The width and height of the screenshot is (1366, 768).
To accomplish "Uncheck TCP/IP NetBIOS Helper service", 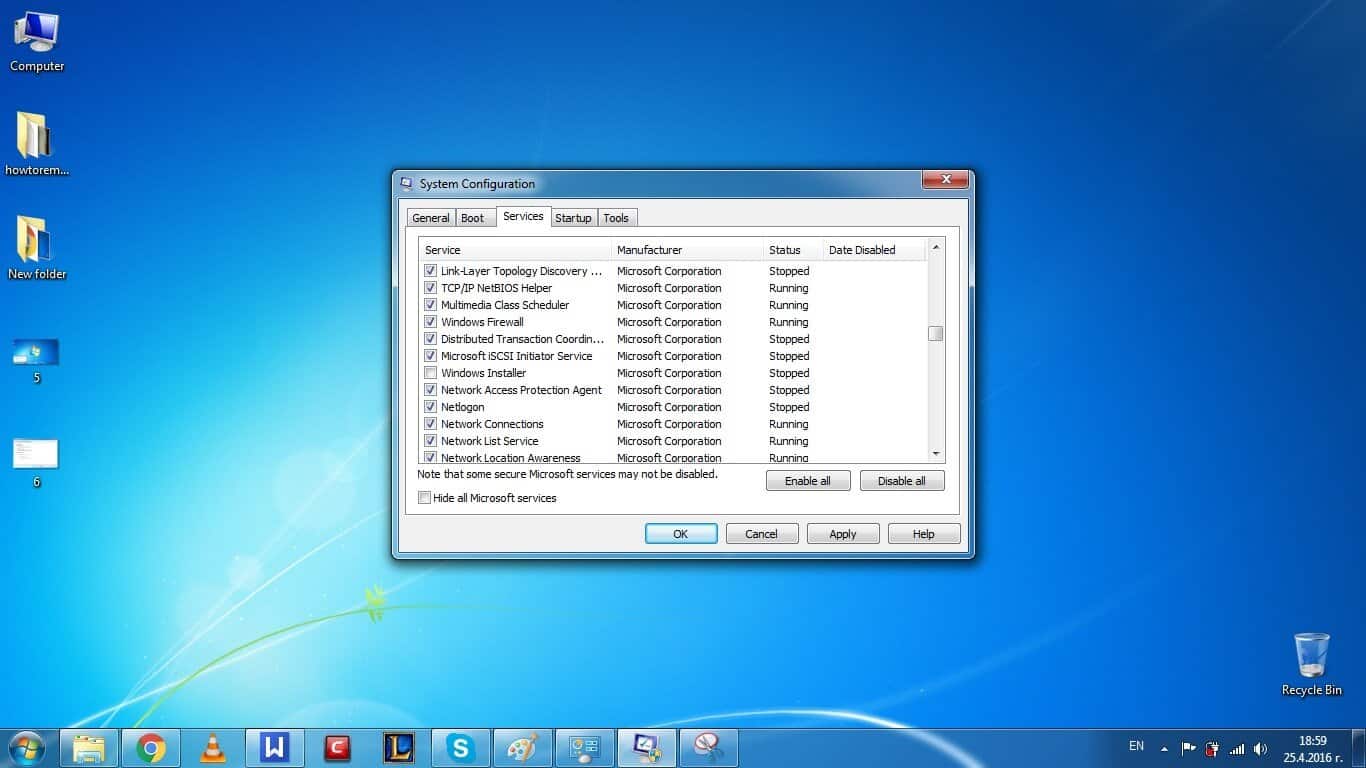I will point(431,288).
